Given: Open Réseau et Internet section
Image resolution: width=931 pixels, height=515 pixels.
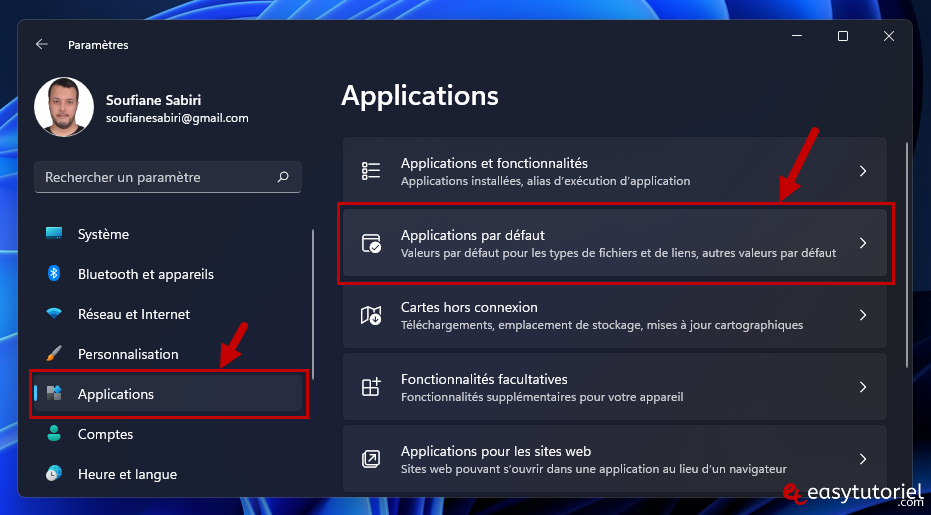Looking at the screenshot, I should (x=168, y=314).
